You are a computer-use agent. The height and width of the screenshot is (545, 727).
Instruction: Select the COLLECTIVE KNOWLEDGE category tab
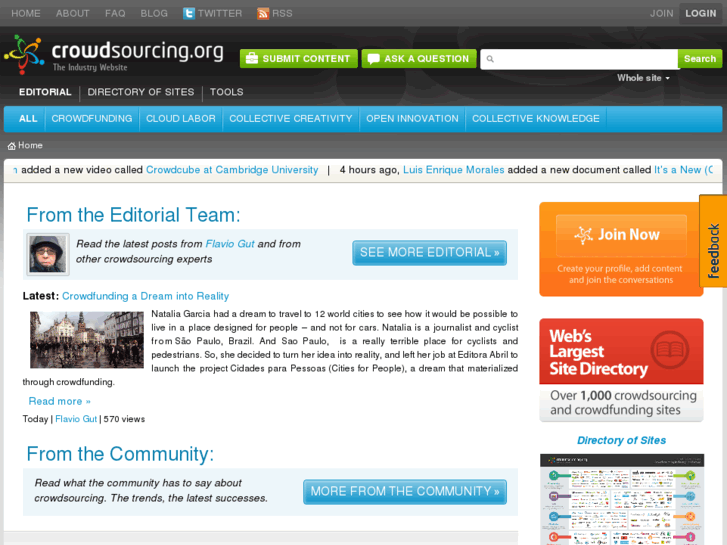click(536, 119)
